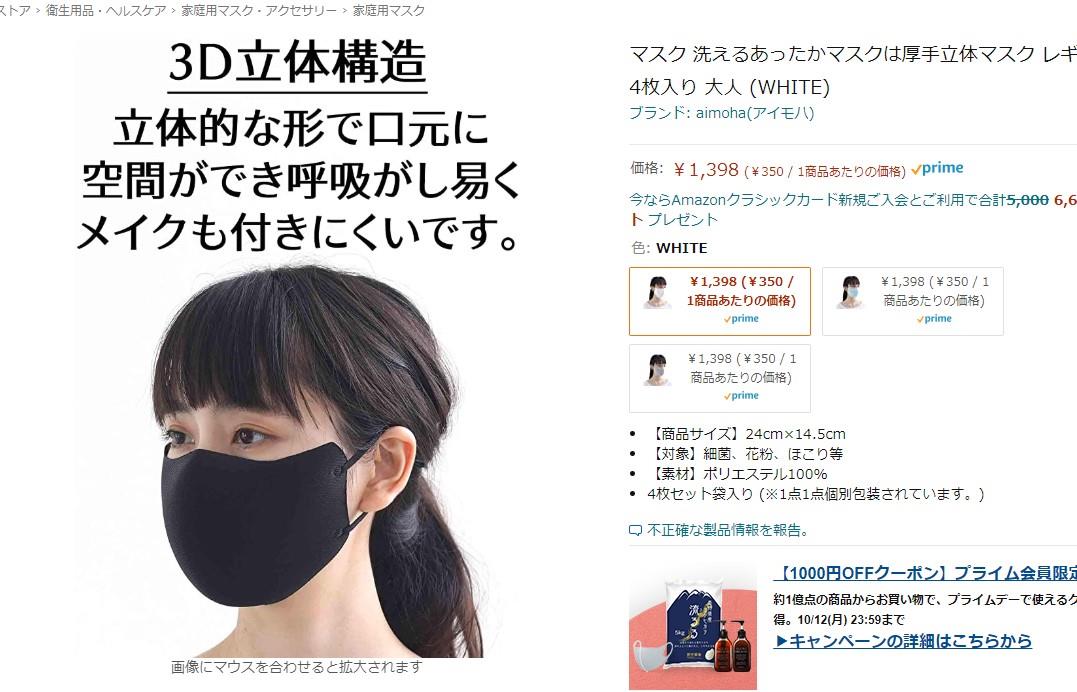Go to the 家庭用マスク breadcrumb category

click(388, 11)
